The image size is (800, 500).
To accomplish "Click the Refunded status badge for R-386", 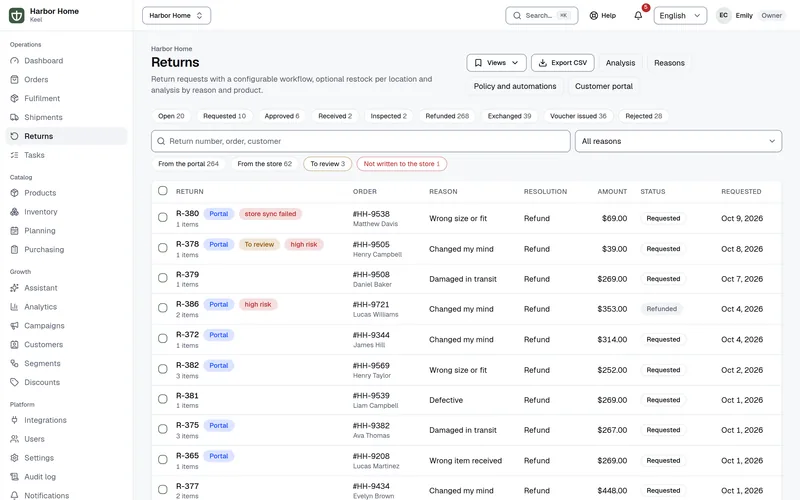I will (662, 309).
